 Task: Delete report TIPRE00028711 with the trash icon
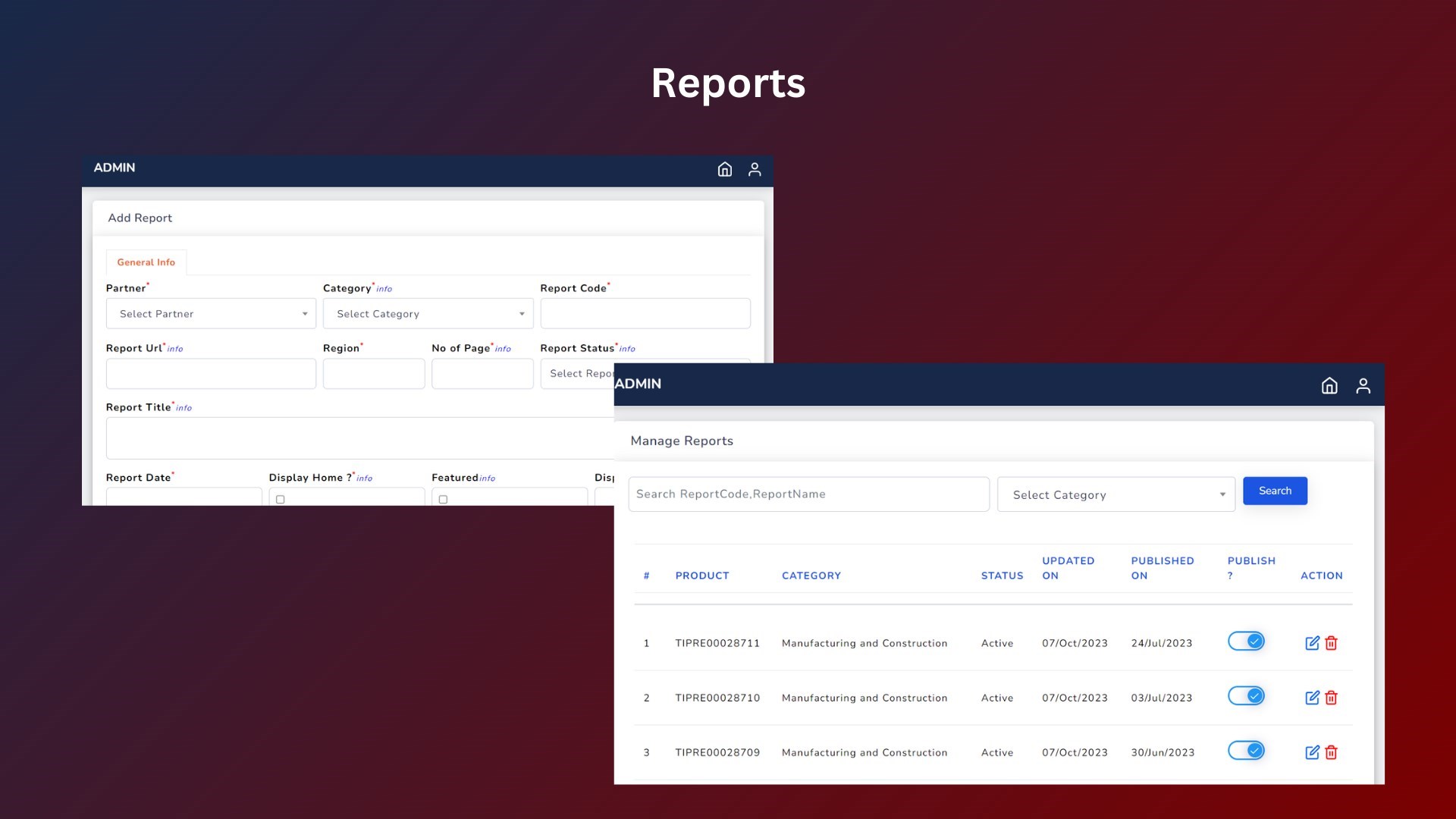(1332, 643)
